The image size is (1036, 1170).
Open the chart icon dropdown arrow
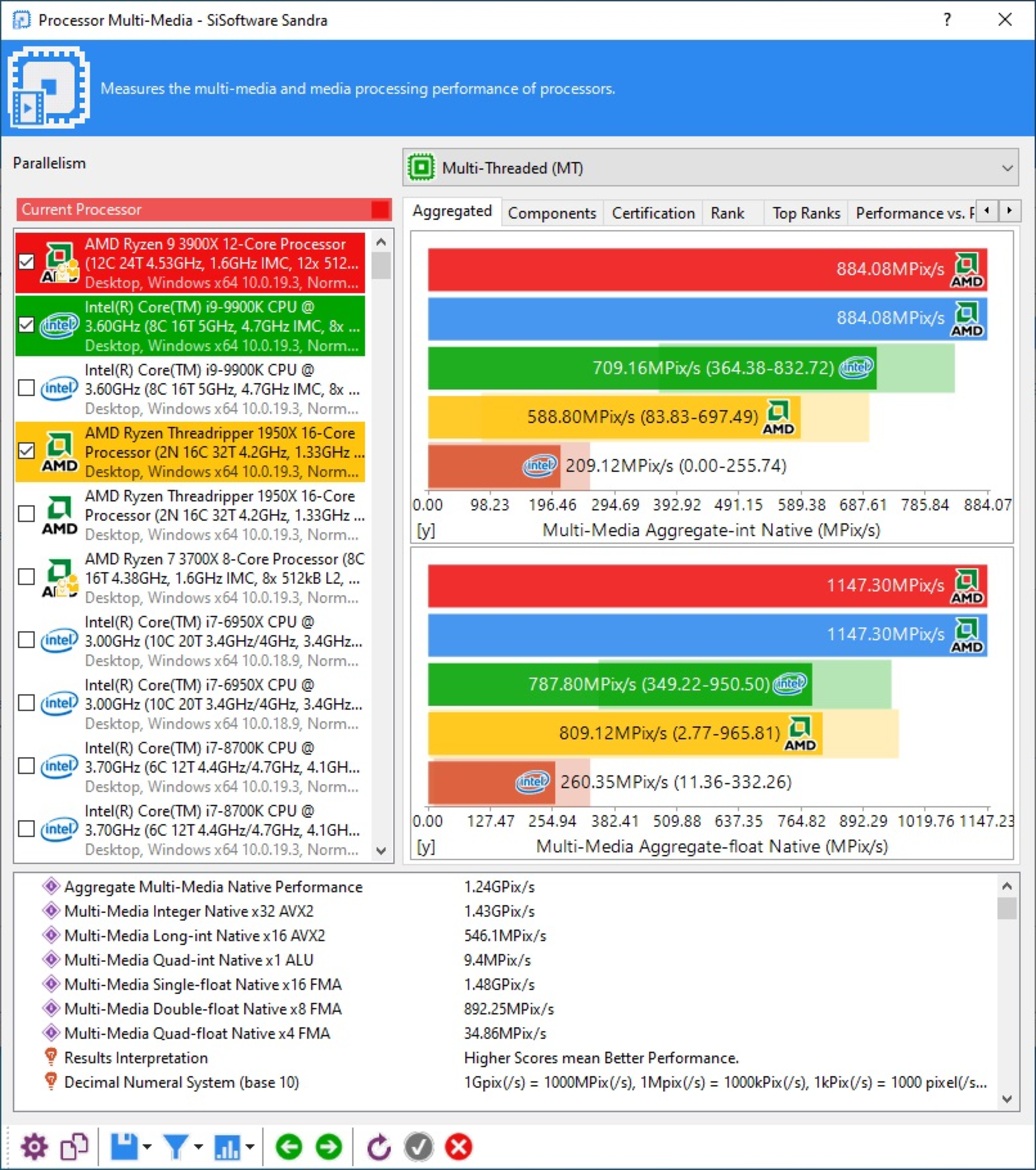point(250,1147)
